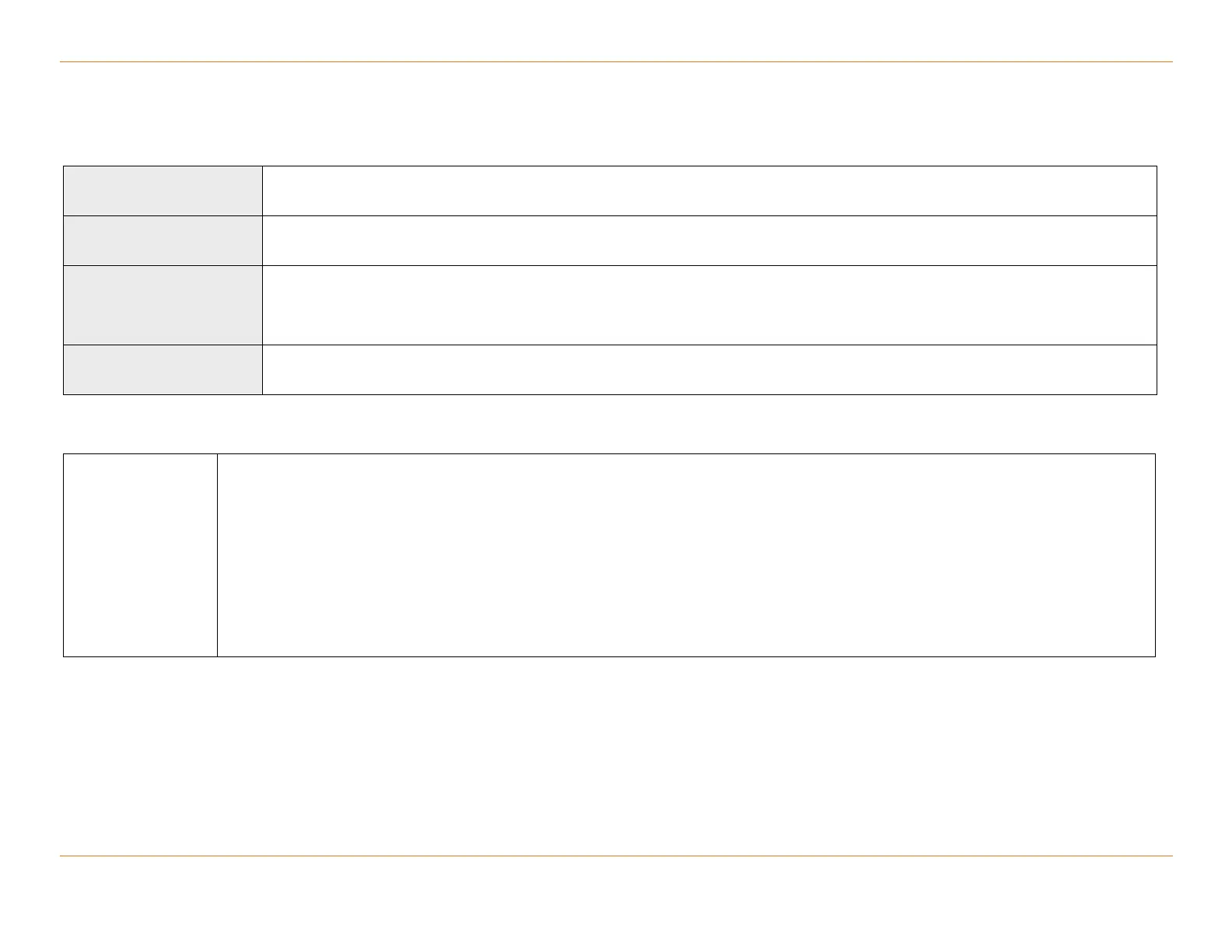The height and width of the screenshot is (952, 1232).
Task: Click the top grey cell of the upper table
Action: pos(163,191)
